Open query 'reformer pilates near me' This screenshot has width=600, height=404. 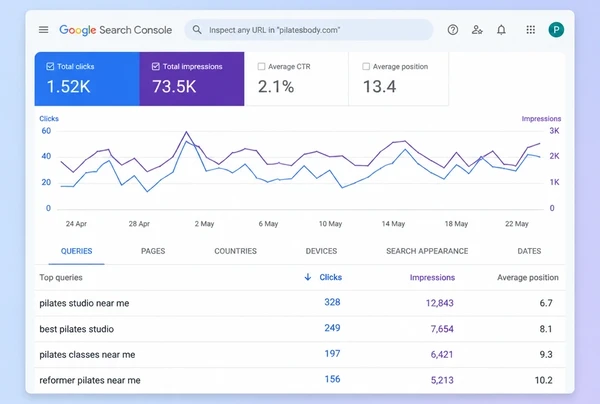90,380
